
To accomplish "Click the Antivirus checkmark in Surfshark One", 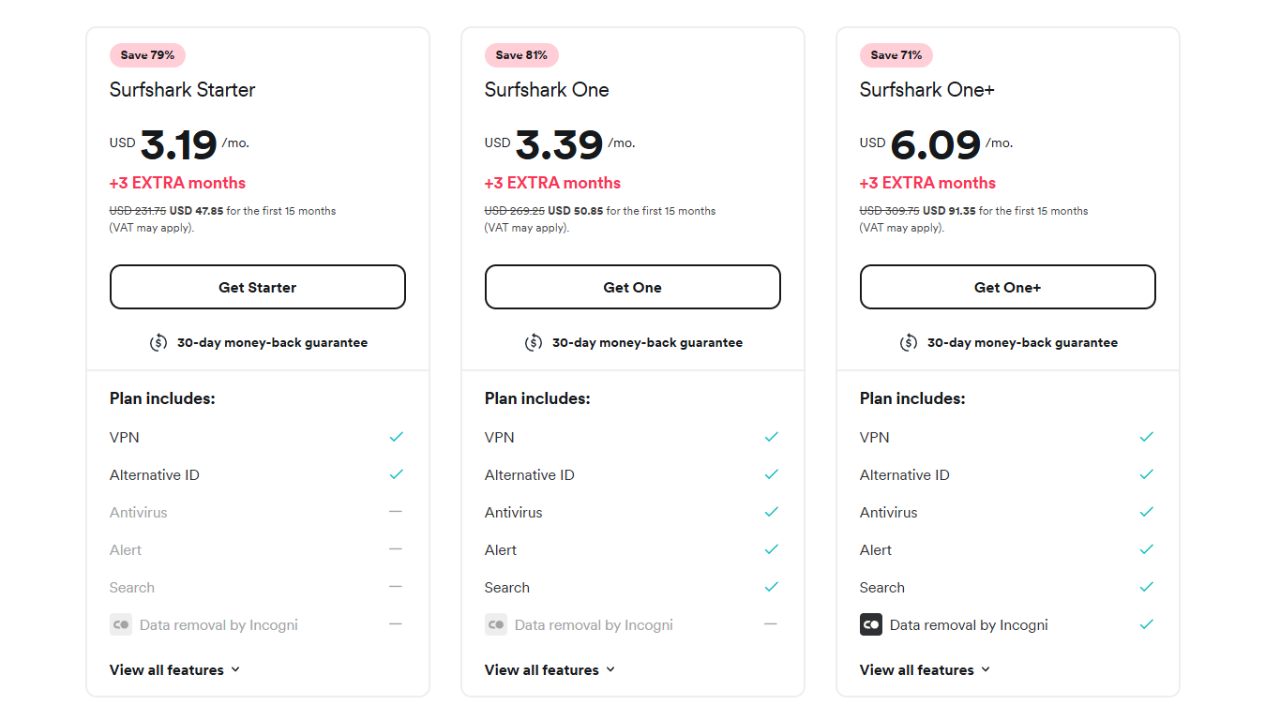I will [771, 512].
